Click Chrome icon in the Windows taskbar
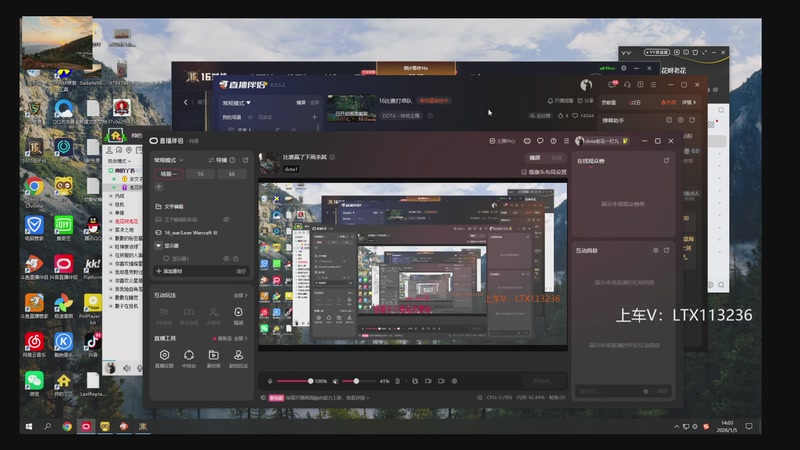This screenshot has width=800, height=450. point(67,427)
